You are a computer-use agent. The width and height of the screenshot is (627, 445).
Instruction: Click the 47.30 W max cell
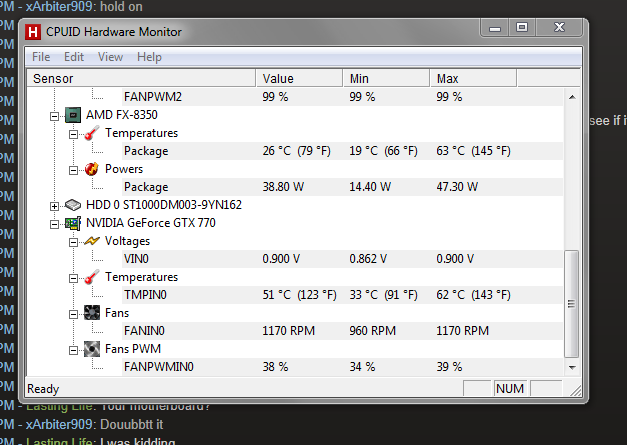tap(457, 187)
